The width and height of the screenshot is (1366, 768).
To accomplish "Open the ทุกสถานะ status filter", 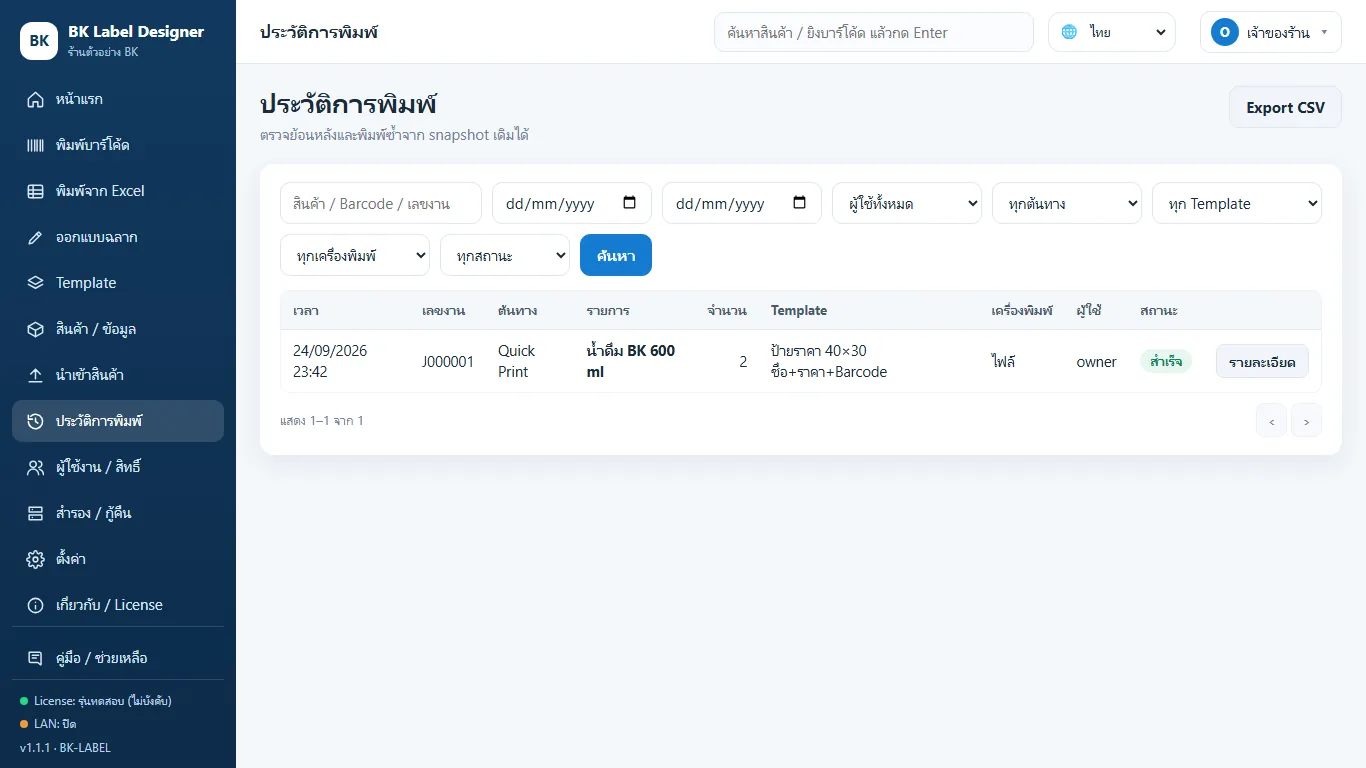I will pos(505,255).
